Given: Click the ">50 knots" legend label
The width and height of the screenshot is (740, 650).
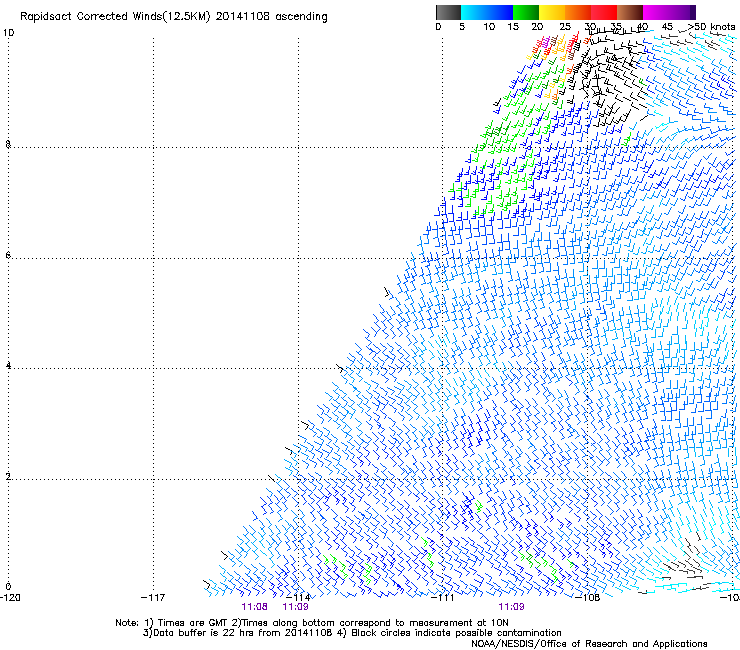Looking at the screenshot, I should coord(712,27).
